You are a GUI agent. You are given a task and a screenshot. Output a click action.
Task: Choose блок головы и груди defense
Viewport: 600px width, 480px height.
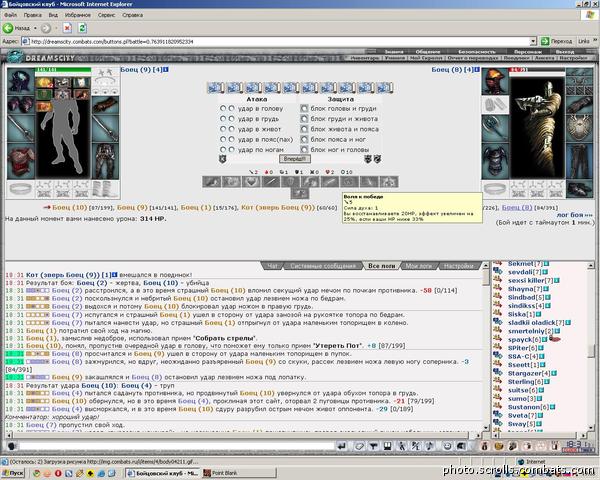304,108
